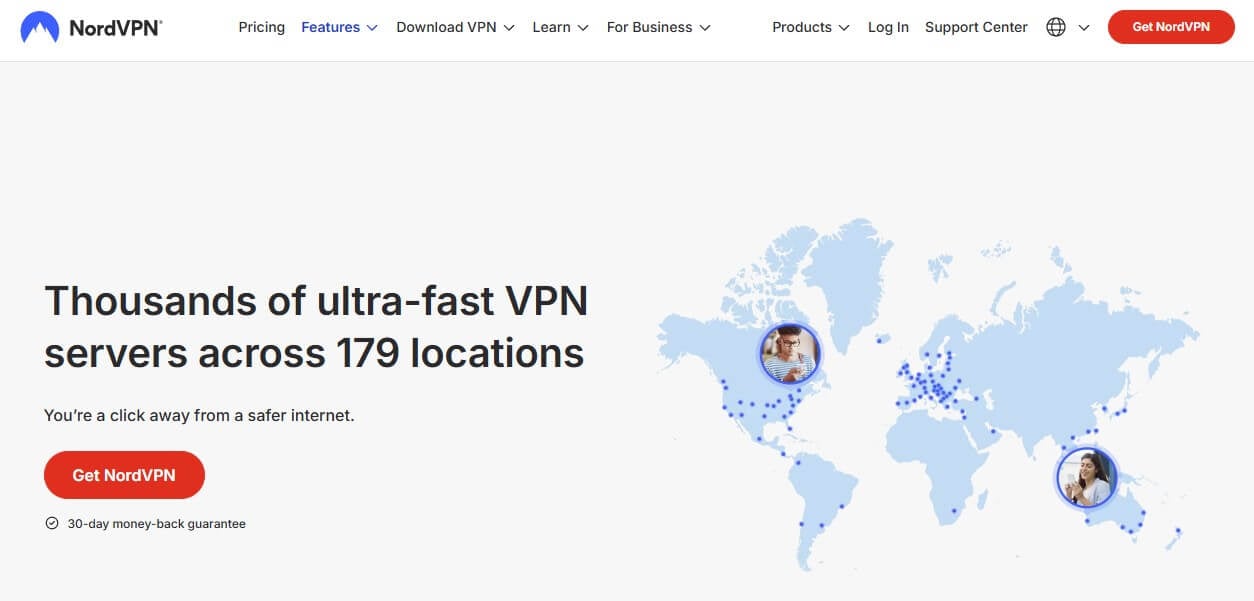Click the red Get NordVPN header button icon

click(x=1170, y=27)
